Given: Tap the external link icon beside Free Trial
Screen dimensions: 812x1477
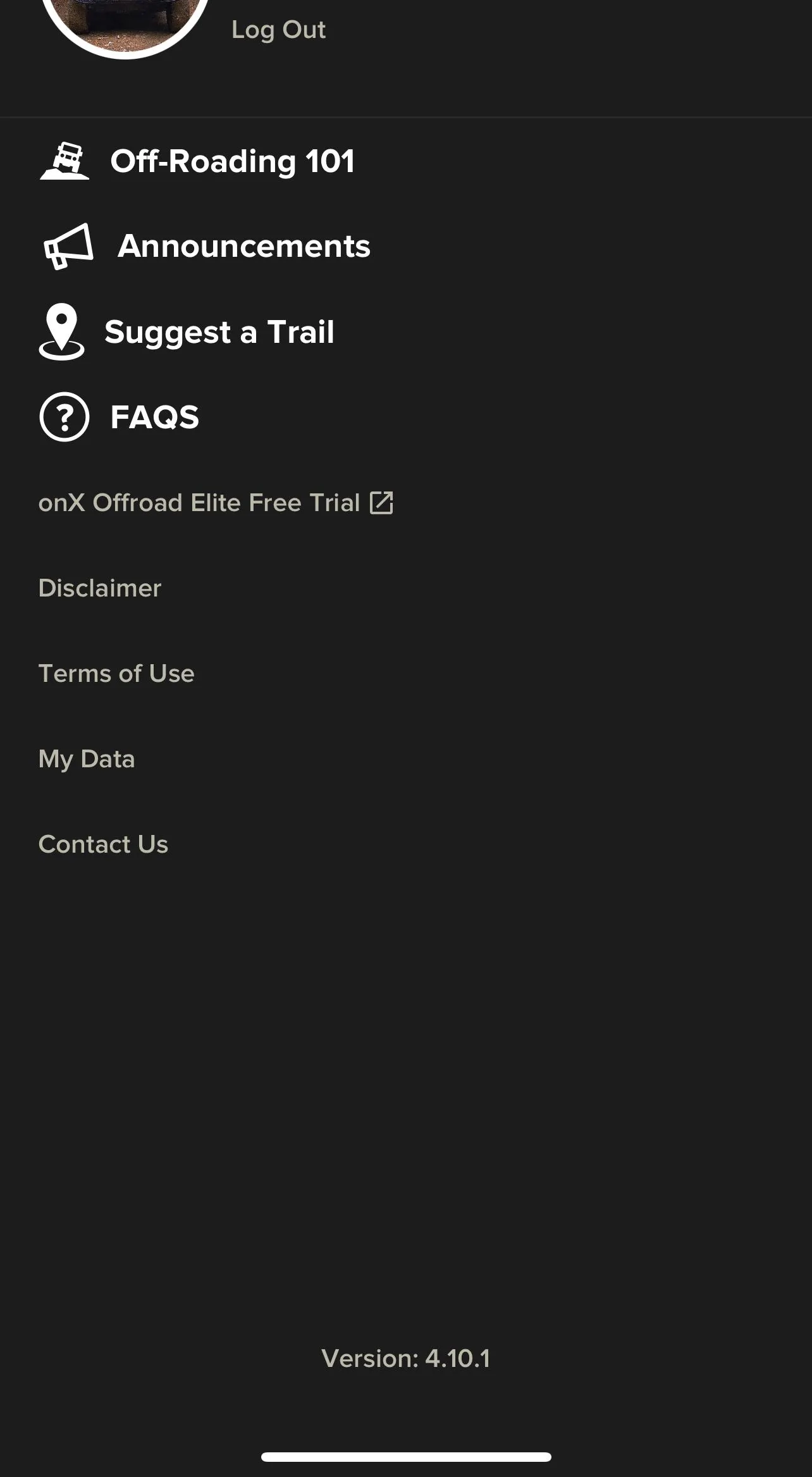Looking at the screenshot, I should [381, 503].
